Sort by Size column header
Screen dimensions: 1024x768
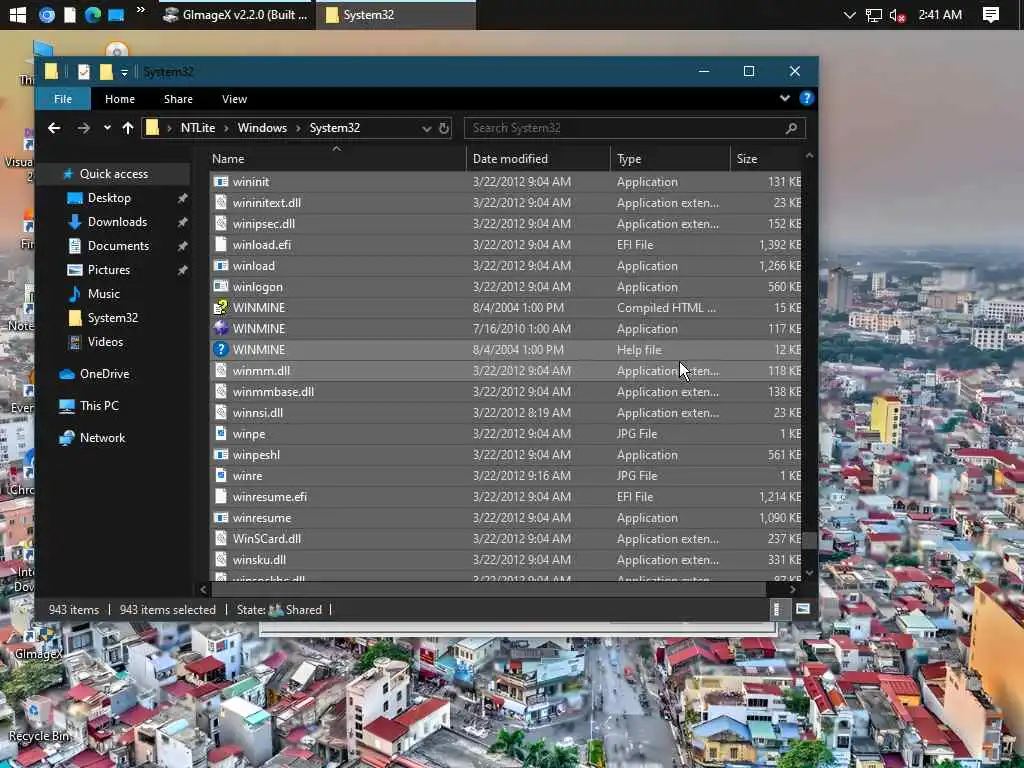(765, 159)
